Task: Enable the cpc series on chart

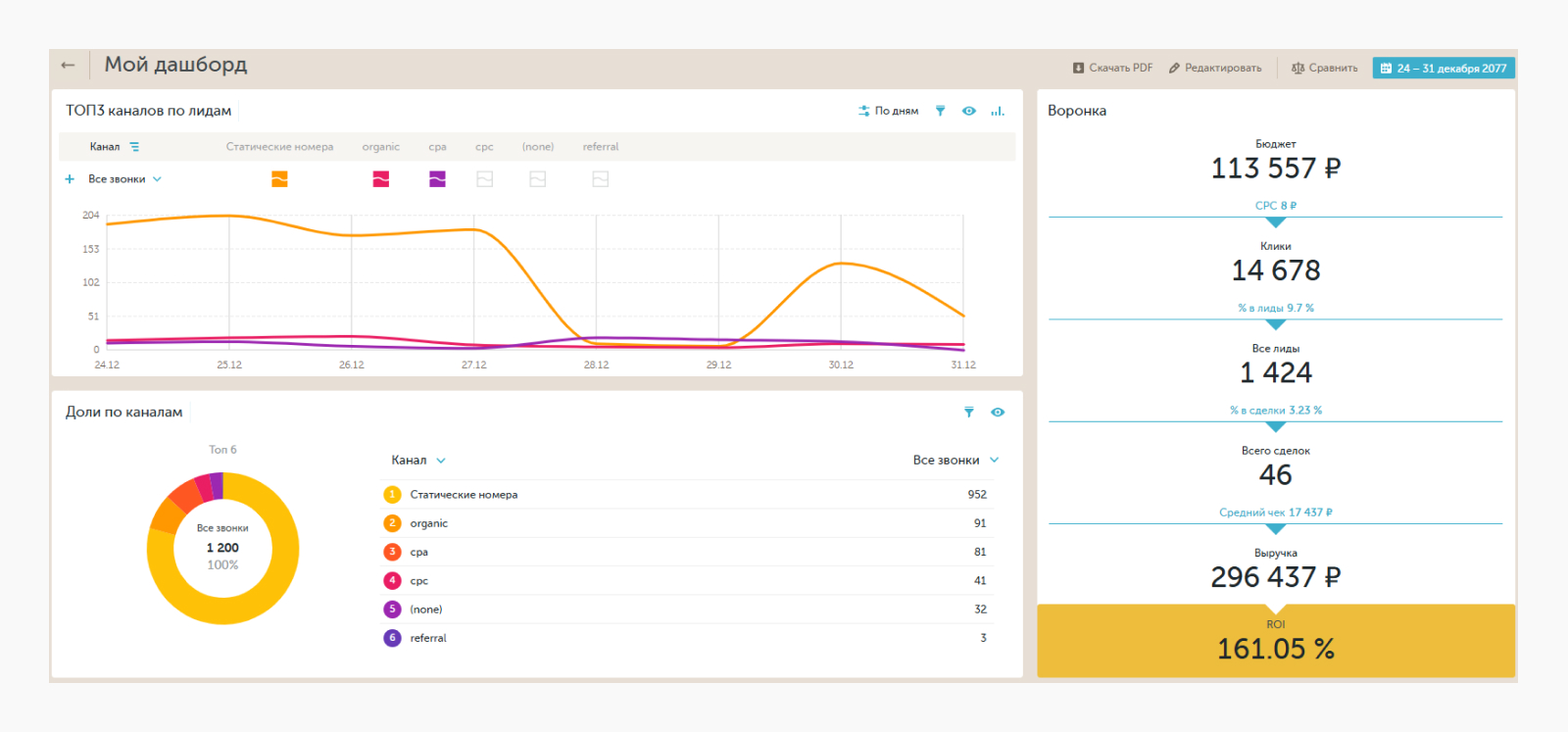Action: point(484,179)
